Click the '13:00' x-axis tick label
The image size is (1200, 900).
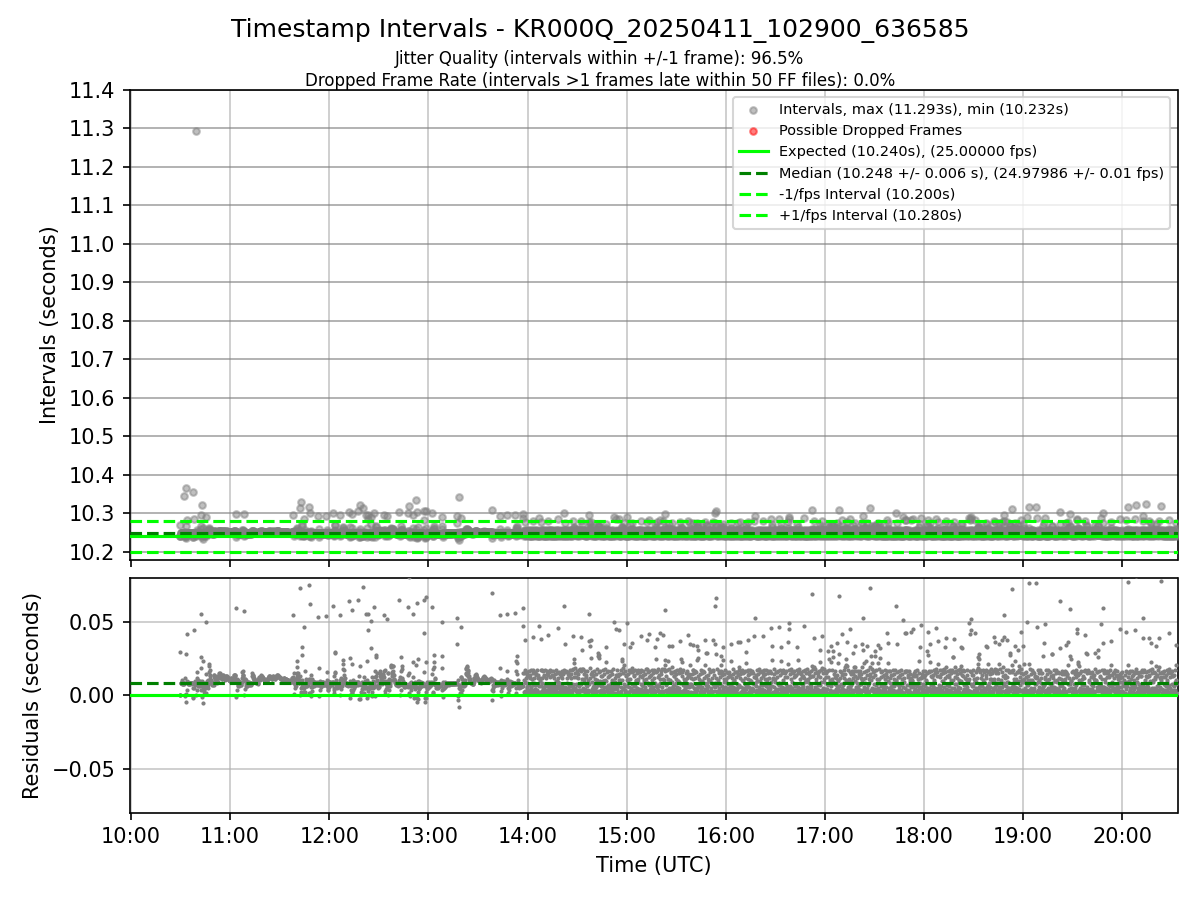[x=428, y=835]
